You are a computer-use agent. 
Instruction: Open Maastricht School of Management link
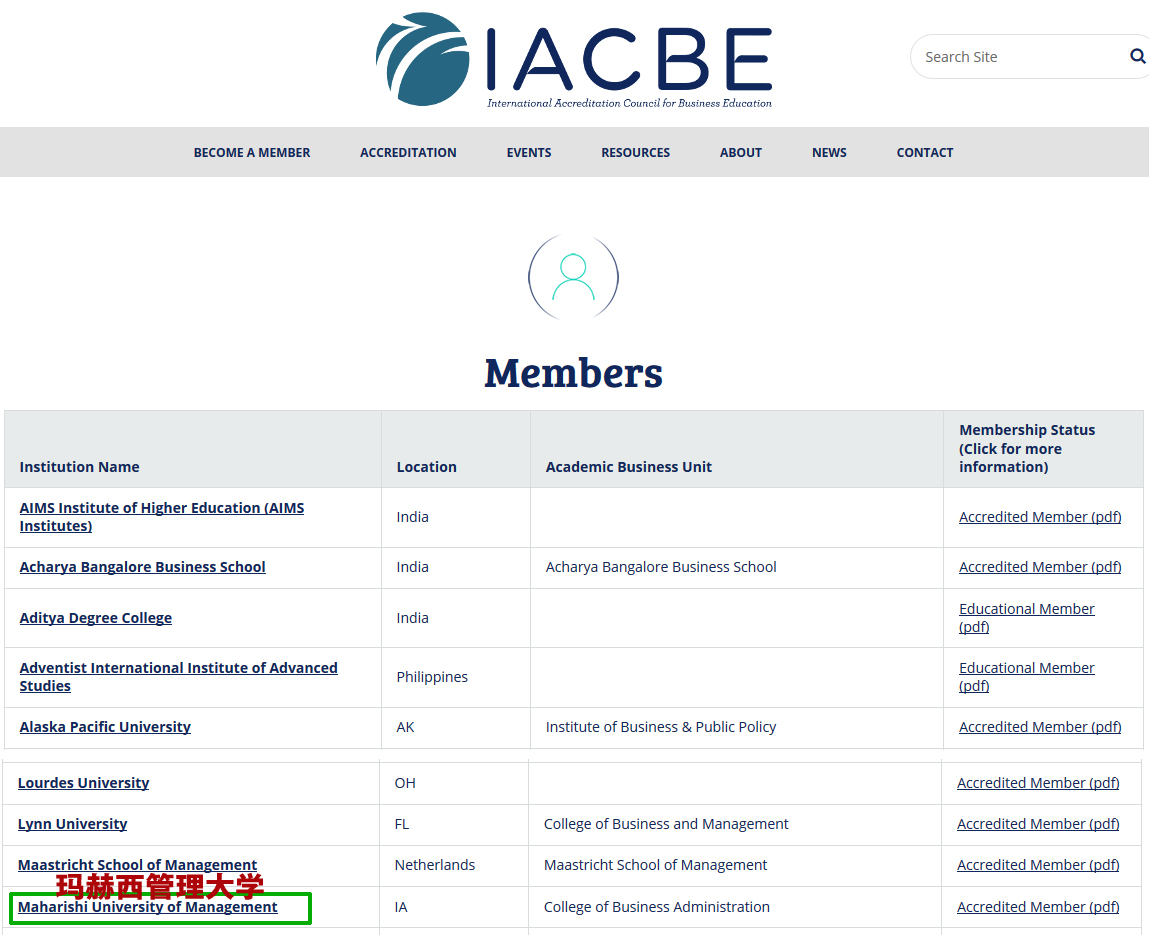click(x=137, y=865)
